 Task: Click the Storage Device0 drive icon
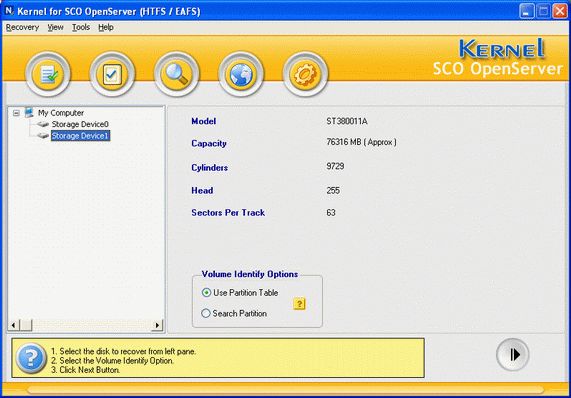(x=43, y=125)
